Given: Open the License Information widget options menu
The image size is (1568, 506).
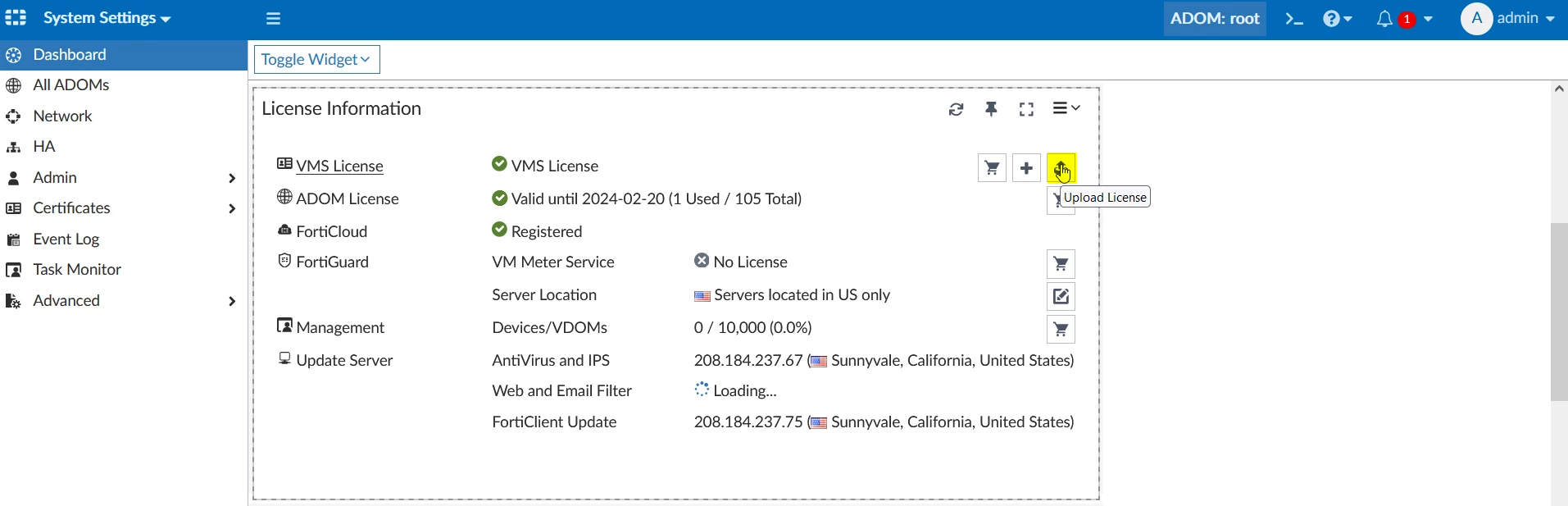Looking at the screenshot, I should 1066,108.
